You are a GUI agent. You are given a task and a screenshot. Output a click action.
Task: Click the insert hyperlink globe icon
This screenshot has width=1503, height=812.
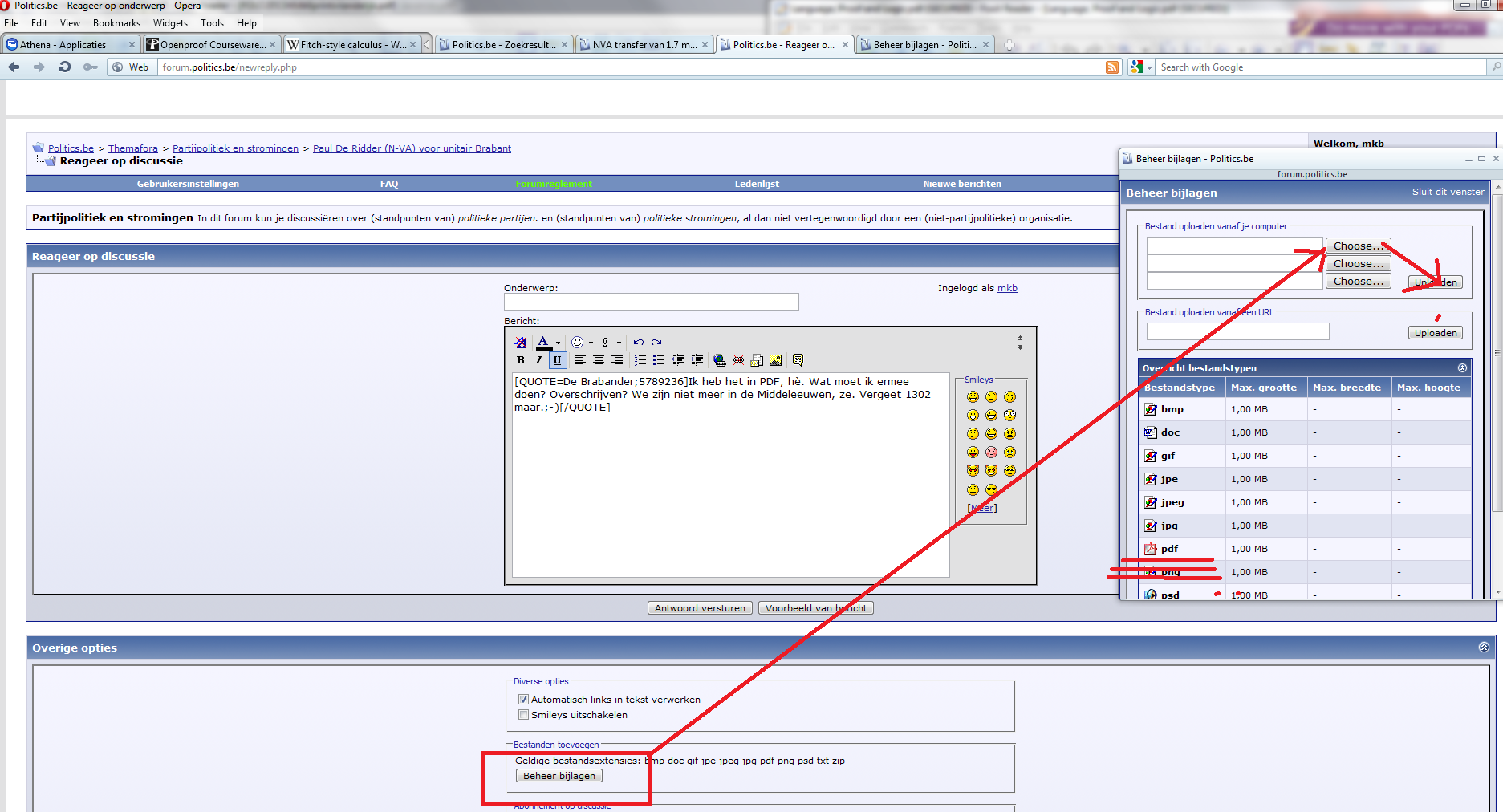pyautogui.click(x=720, y=360)
